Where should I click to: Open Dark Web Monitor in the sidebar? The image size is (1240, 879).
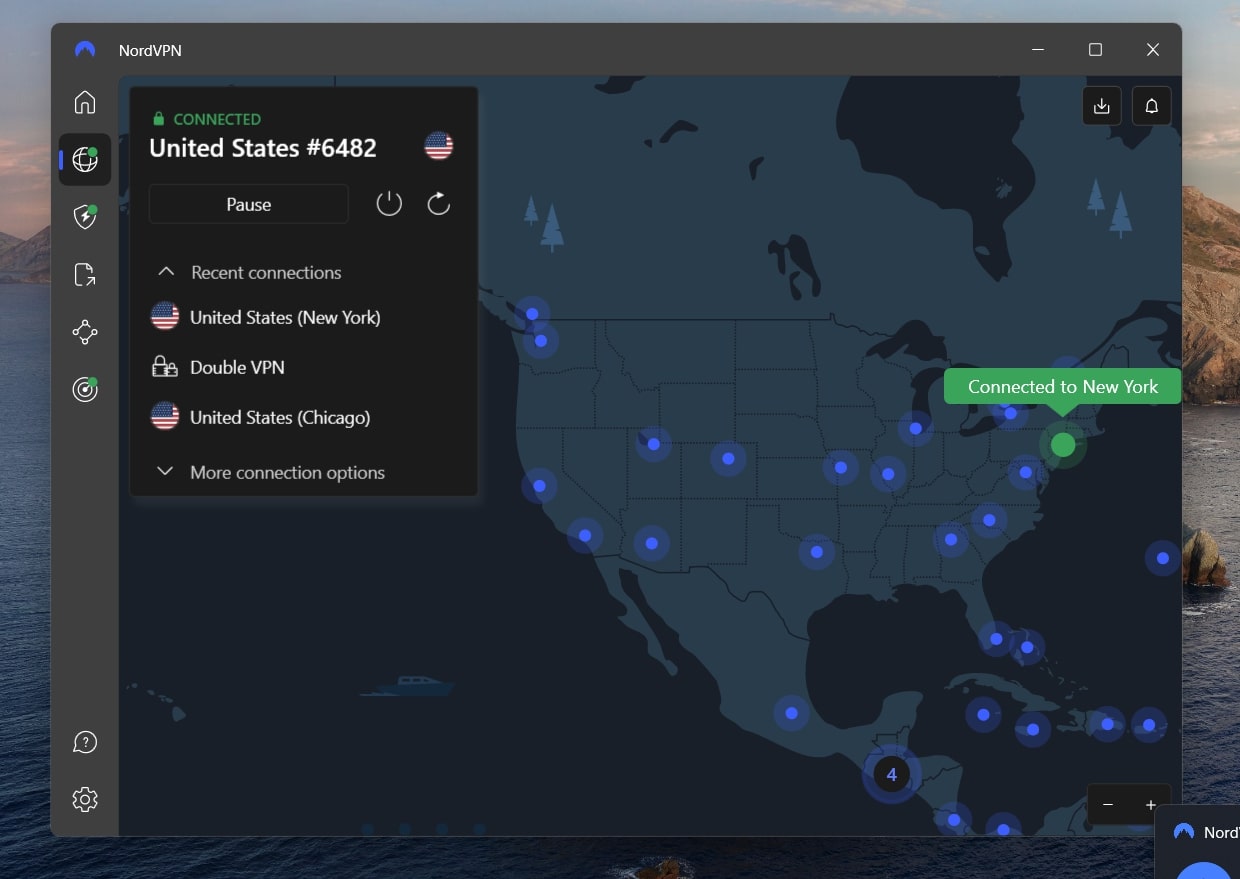tap(85, 389)
